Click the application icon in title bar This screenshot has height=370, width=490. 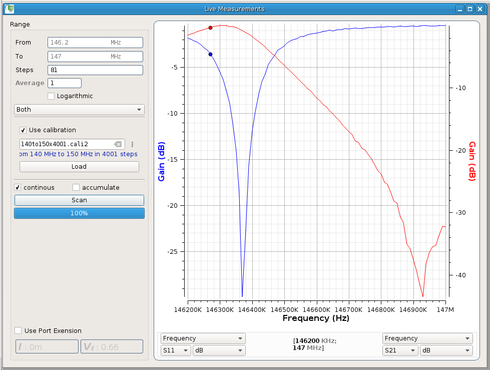[x=9, y=9]
